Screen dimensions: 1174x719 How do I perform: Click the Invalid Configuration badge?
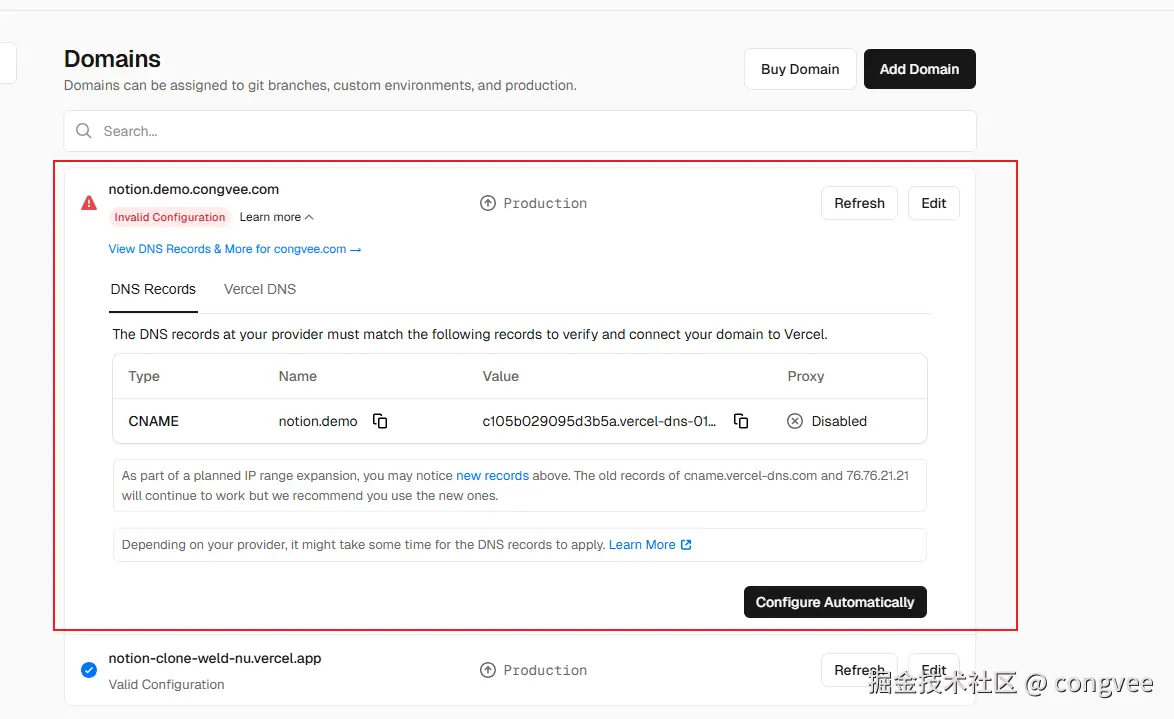170,217
